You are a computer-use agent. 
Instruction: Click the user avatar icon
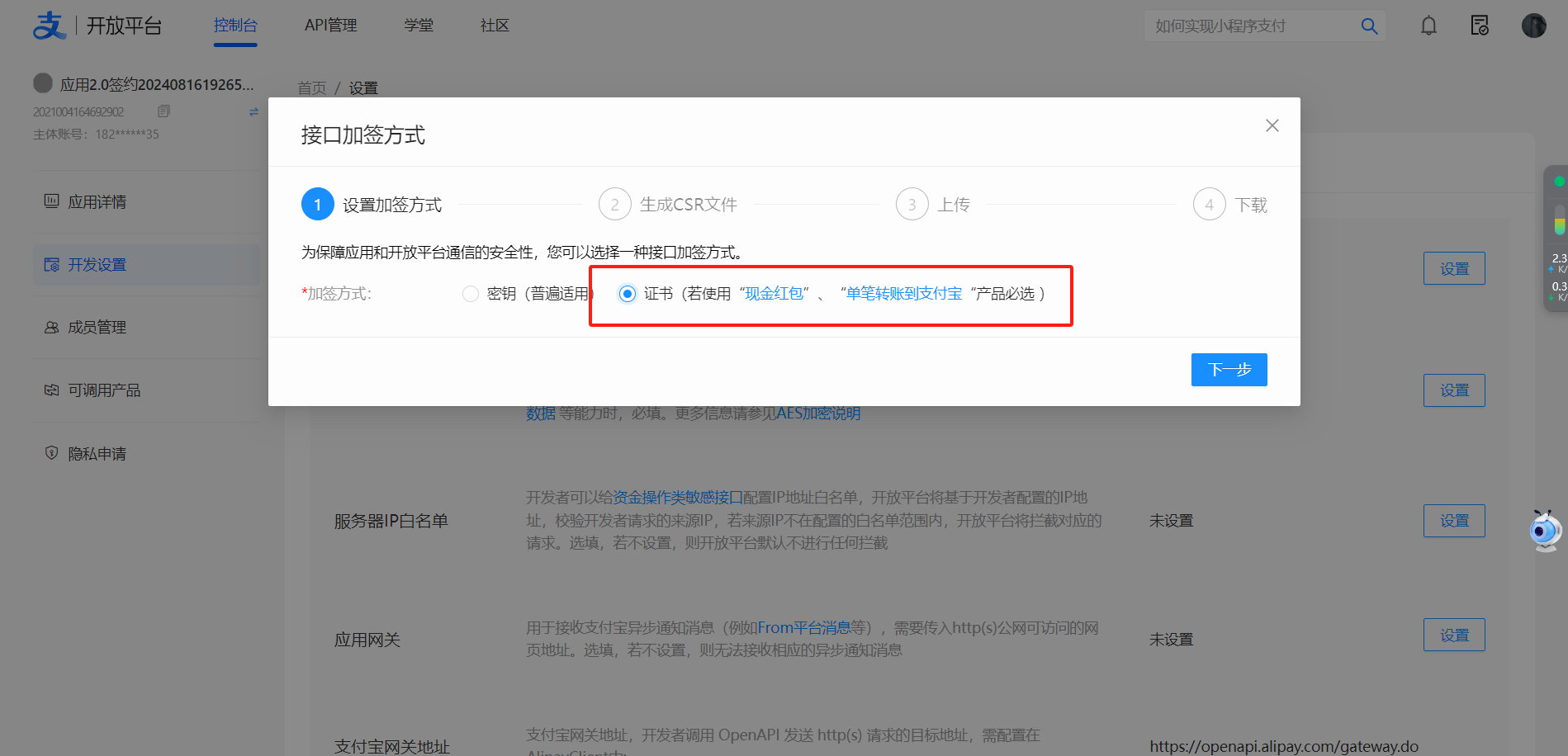[x=1533, y=26]
